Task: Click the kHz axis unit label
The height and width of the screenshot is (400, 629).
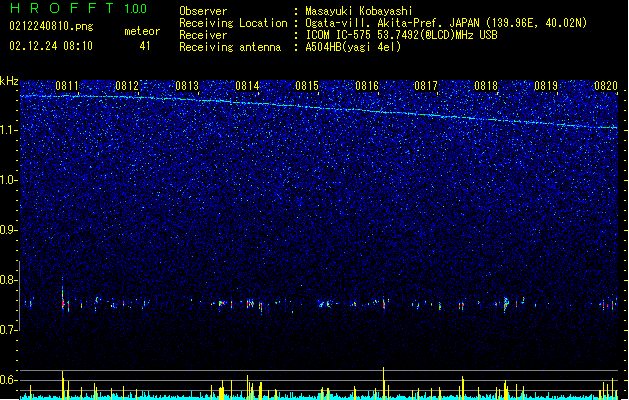Action: pos(9,81)
